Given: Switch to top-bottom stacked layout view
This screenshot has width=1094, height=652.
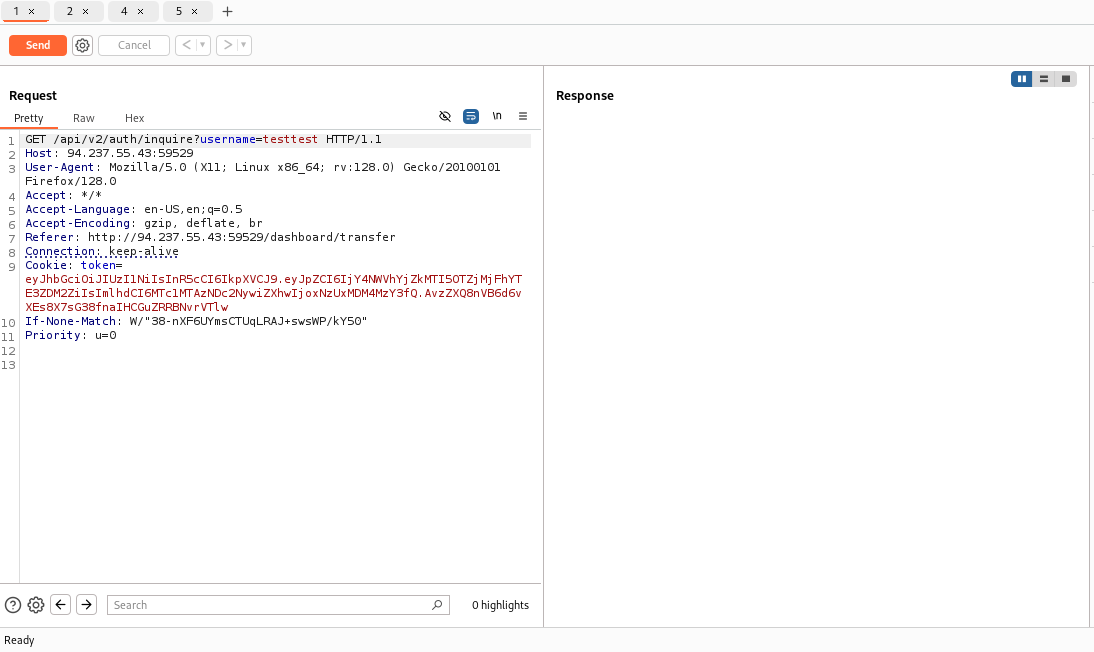Looking at the screenshot, I should click(1044, 79).
